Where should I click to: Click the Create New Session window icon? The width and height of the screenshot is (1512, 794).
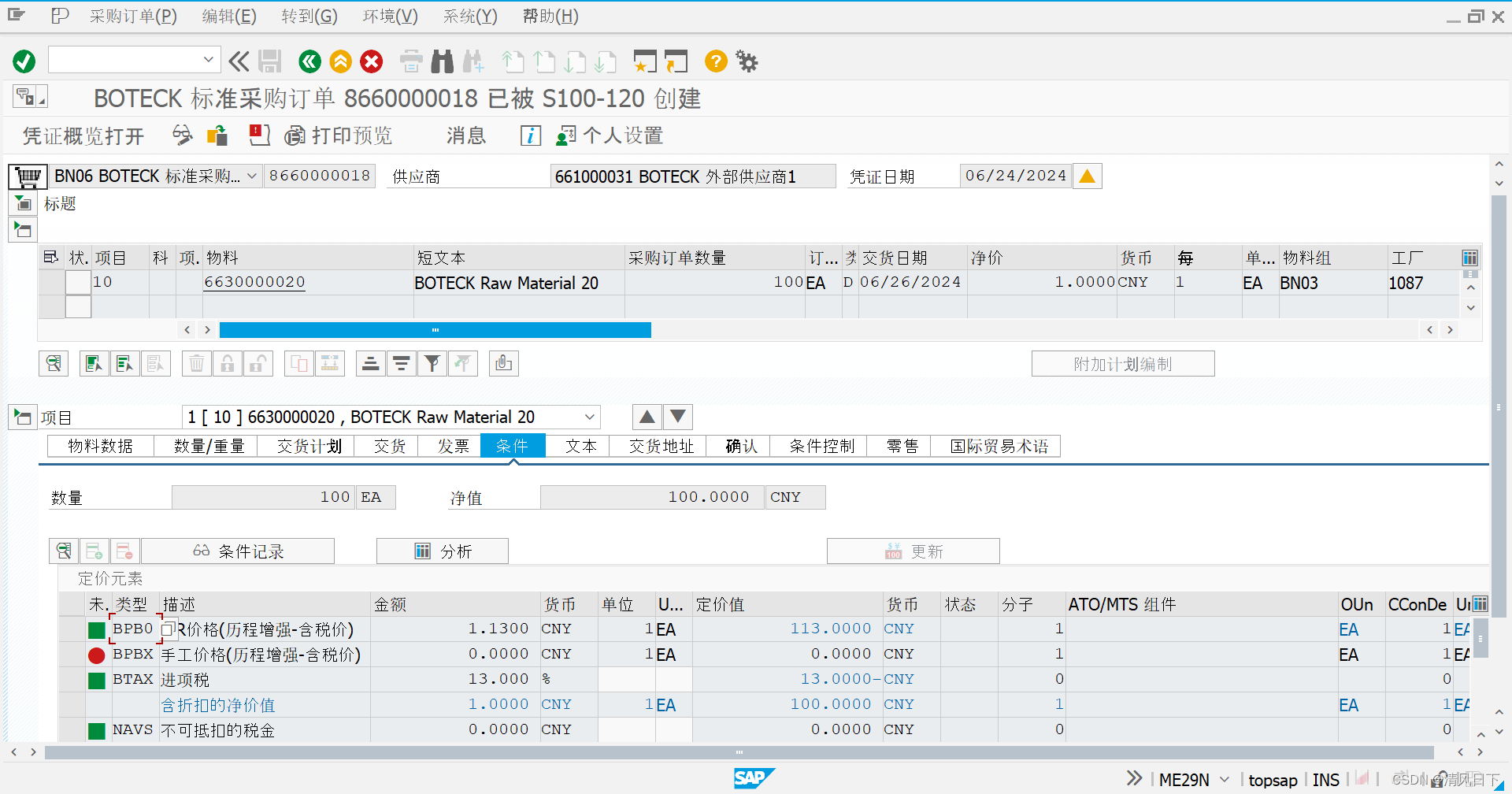point(645,61)
